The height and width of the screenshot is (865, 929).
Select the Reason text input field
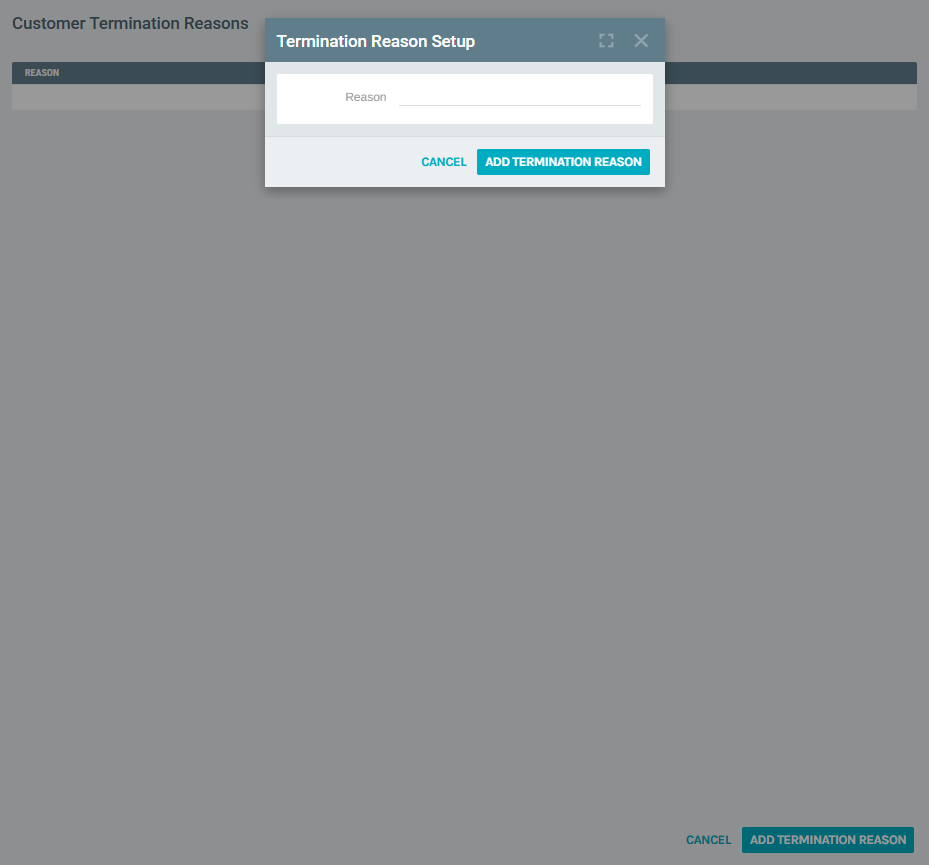[x=520, y=97]
